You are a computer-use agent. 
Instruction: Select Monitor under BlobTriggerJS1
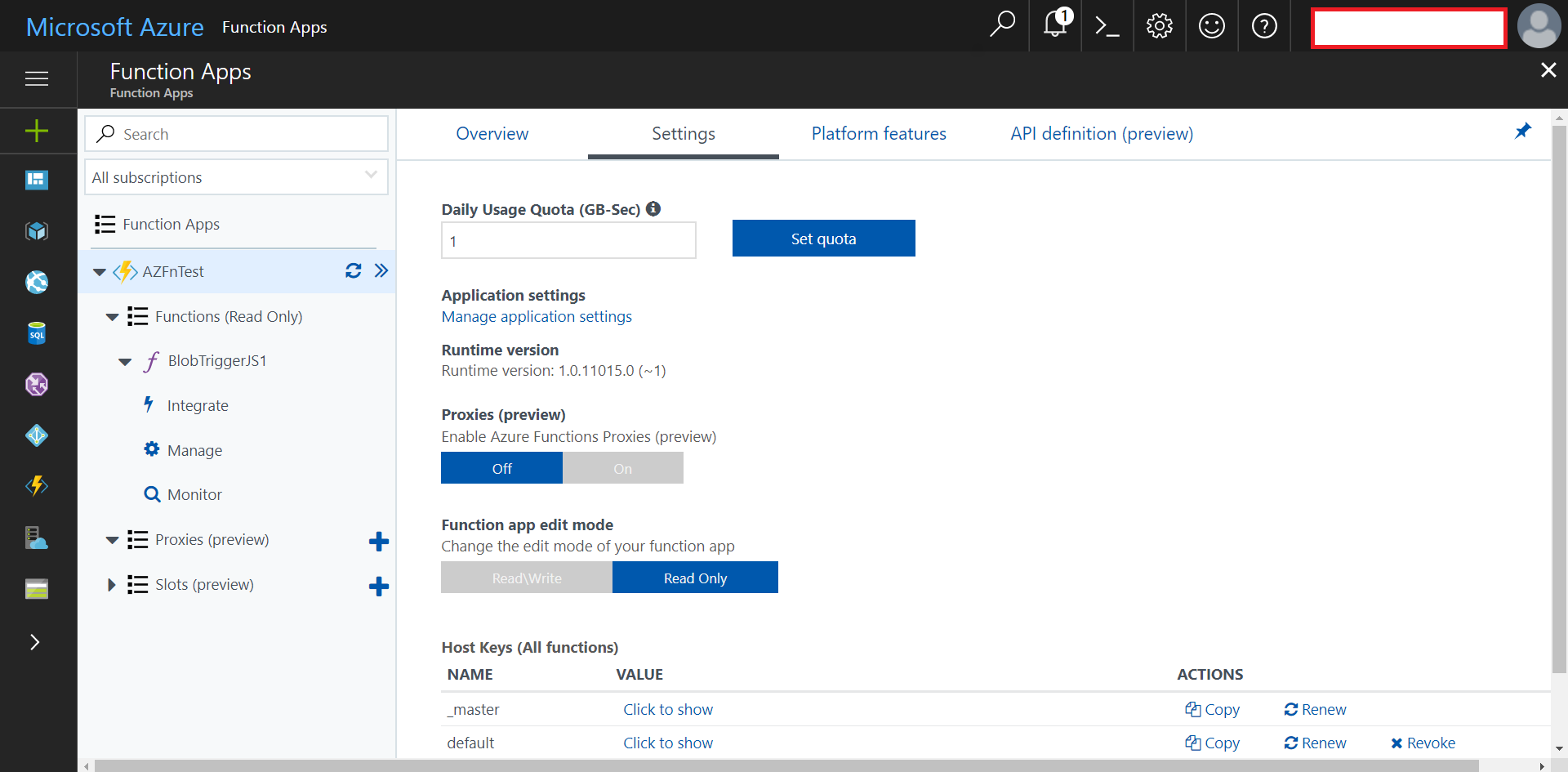coord(194,494)
